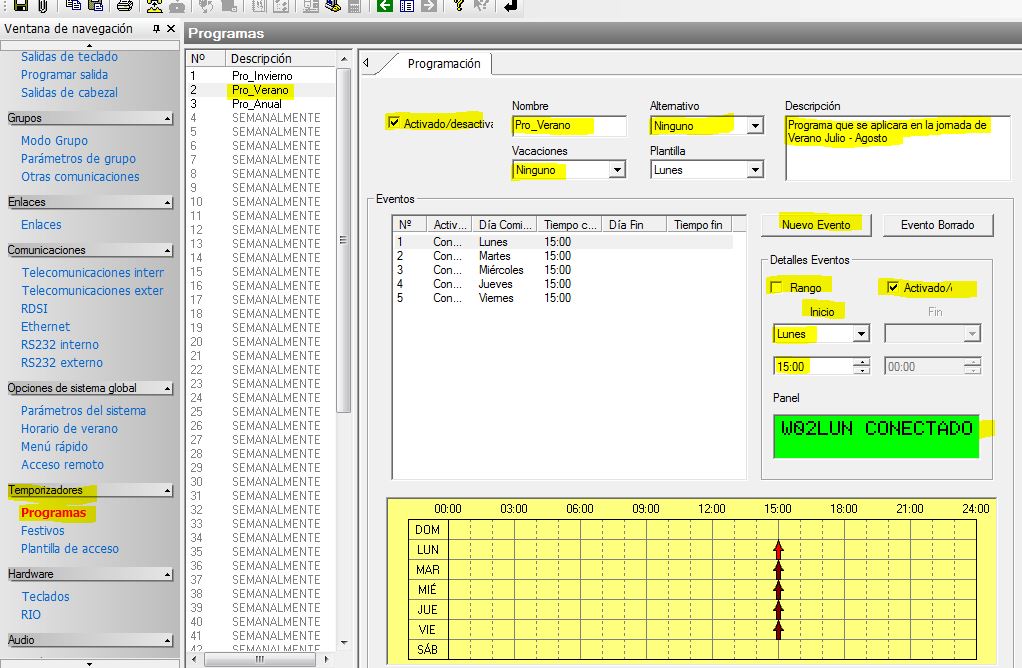Click the program list horizontal scroll-right arrow
The image size is (1022, 668).
(327, 660)
